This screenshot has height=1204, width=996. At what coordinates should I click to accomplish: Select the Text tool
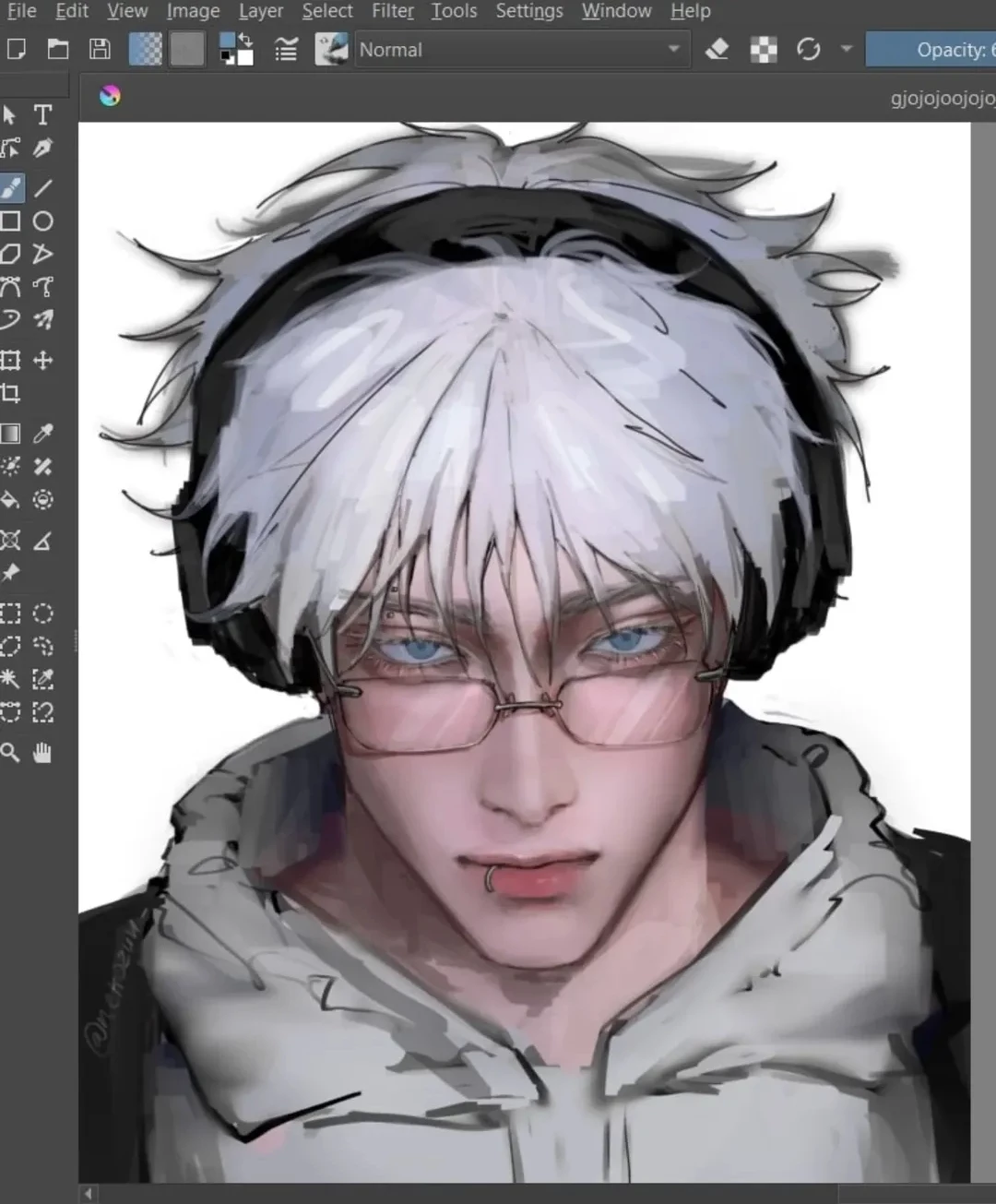[42, 115]
